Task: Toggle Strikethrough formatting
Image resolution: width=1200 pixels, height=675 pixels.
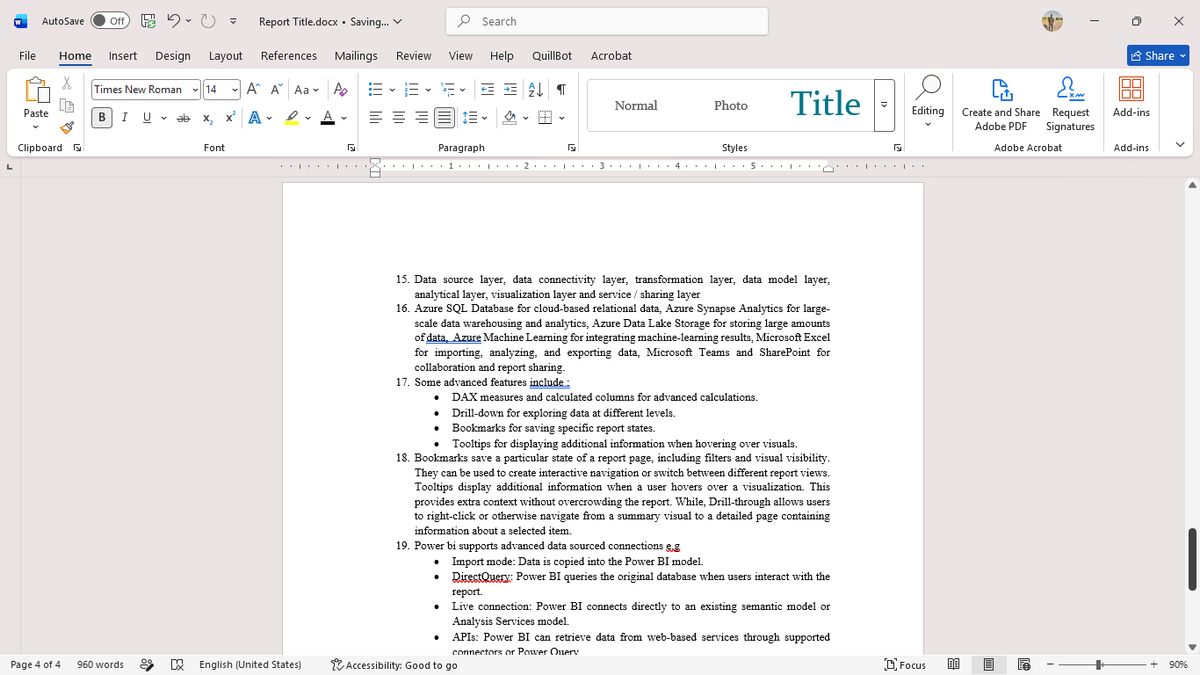Action: [184, 118]
